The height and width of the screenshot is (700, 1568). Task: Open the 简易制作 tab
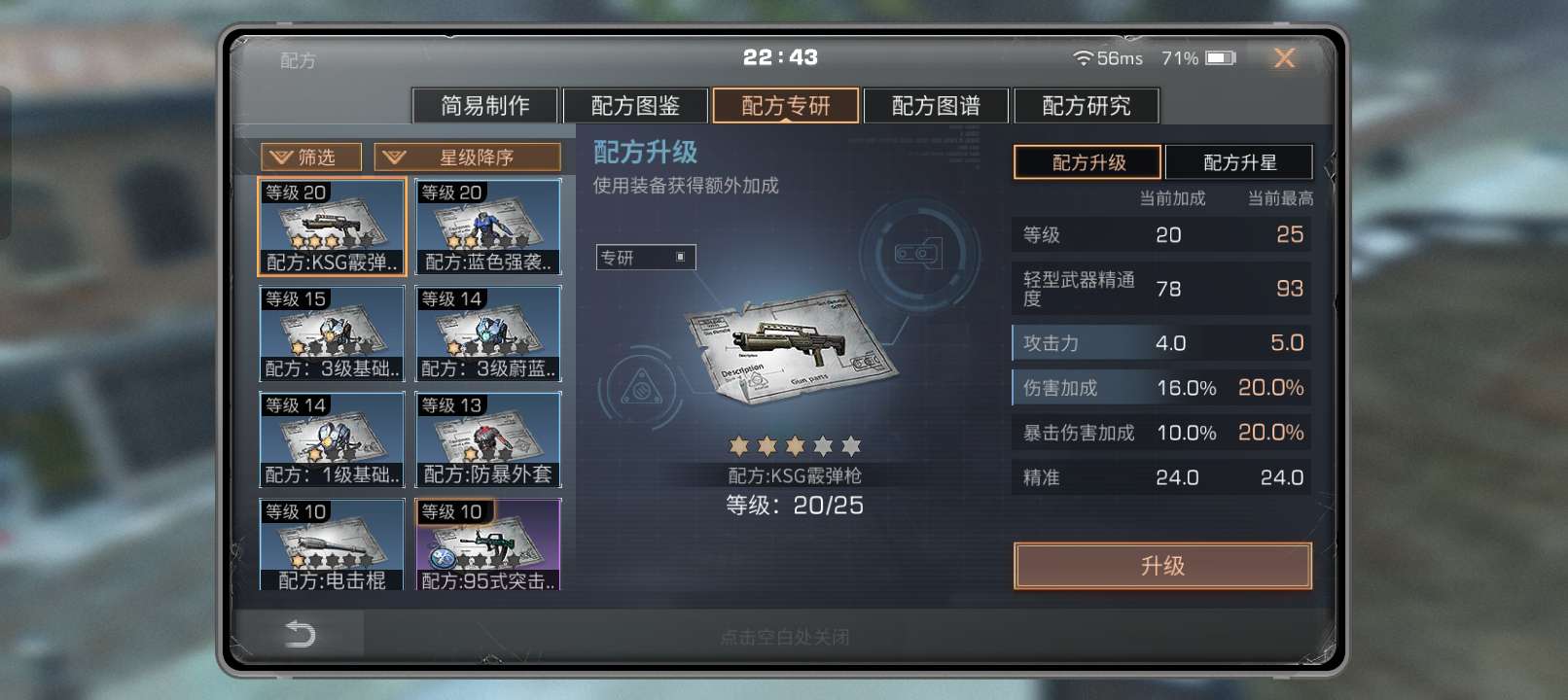pos(484,105)
